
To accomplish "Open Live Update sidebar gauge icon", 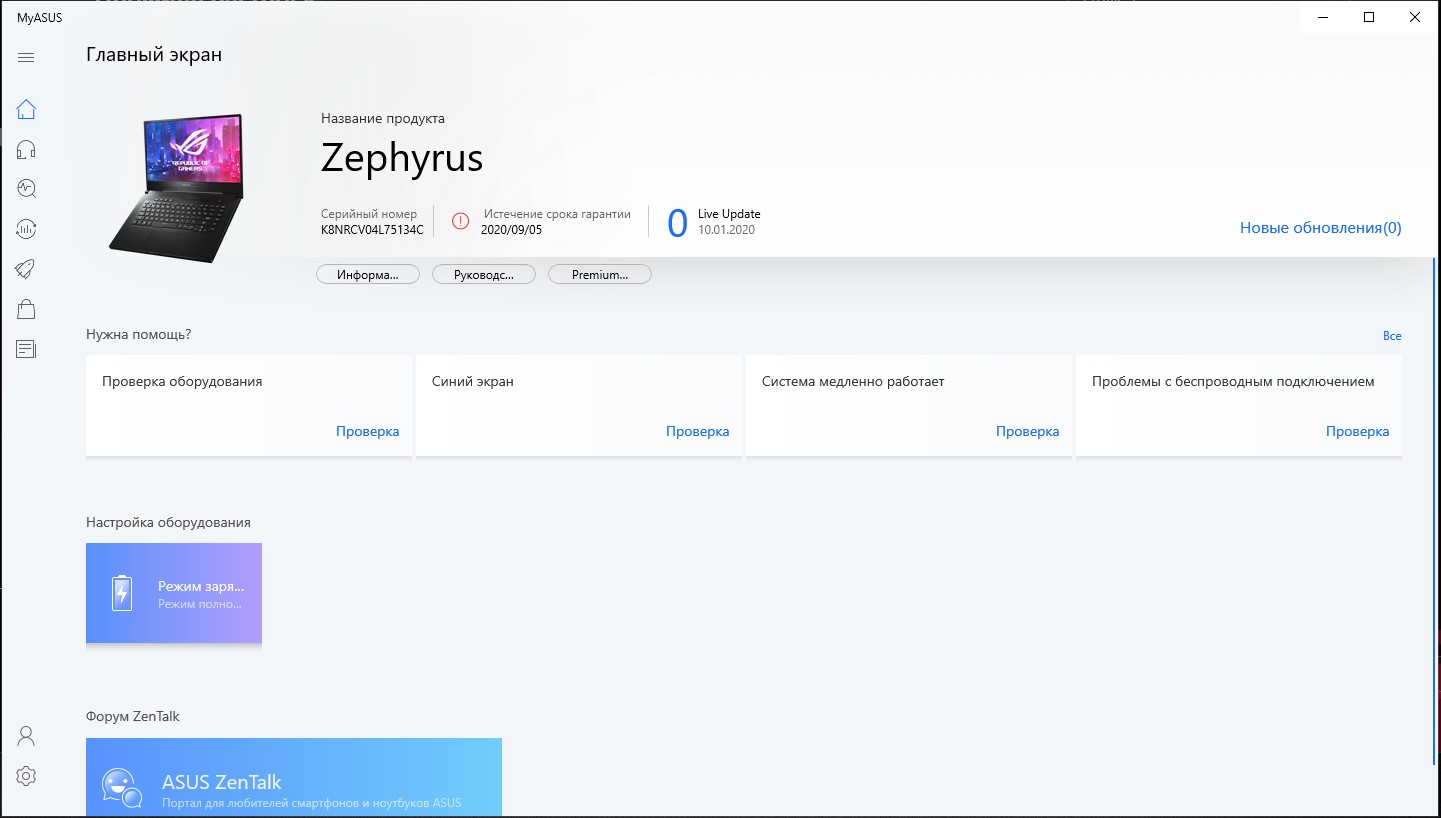I will pyautogui.click(x=27, y=229).
